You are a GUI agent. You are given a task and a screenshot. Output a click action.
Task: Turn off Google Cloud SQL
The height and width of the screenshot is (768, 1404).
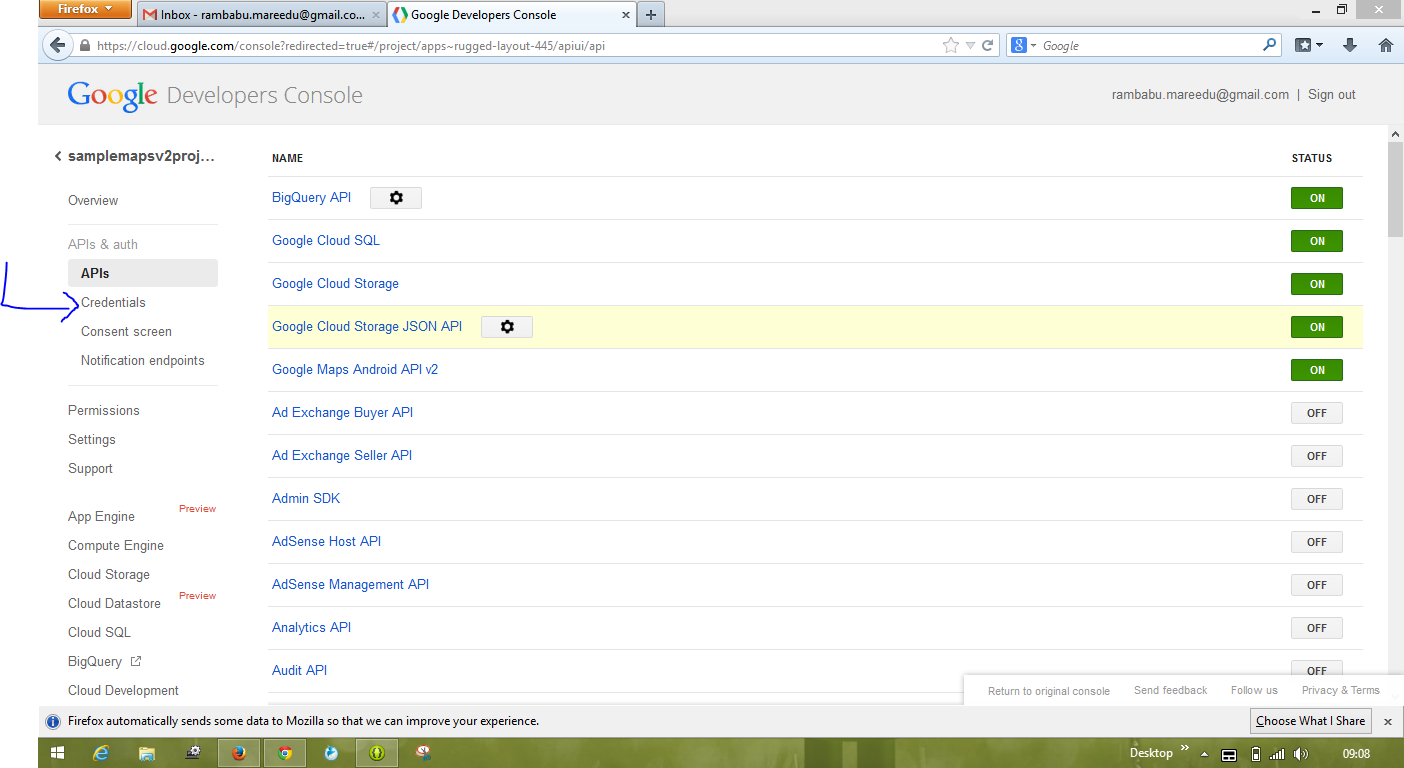[1317, 241]
